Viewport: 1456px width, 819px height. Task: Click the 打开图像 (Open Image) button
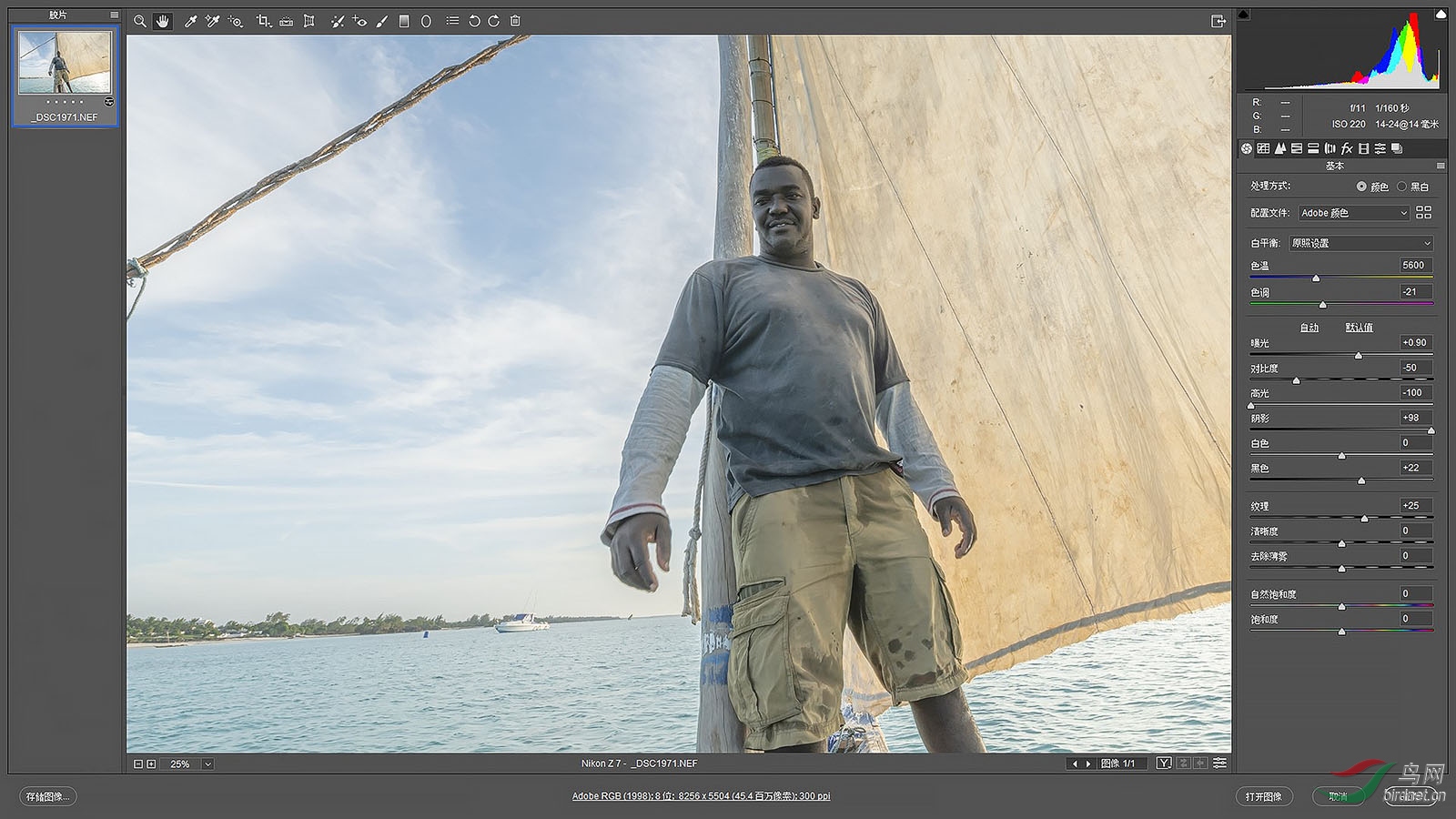click(1263, 796)
